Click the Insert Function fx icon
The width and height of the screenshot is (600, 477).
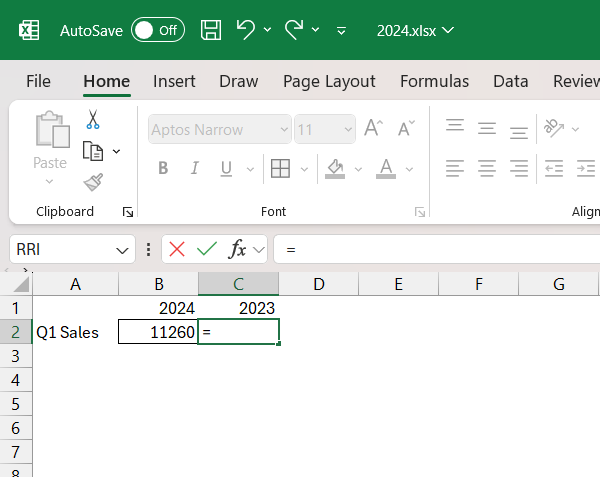point(237,249)
